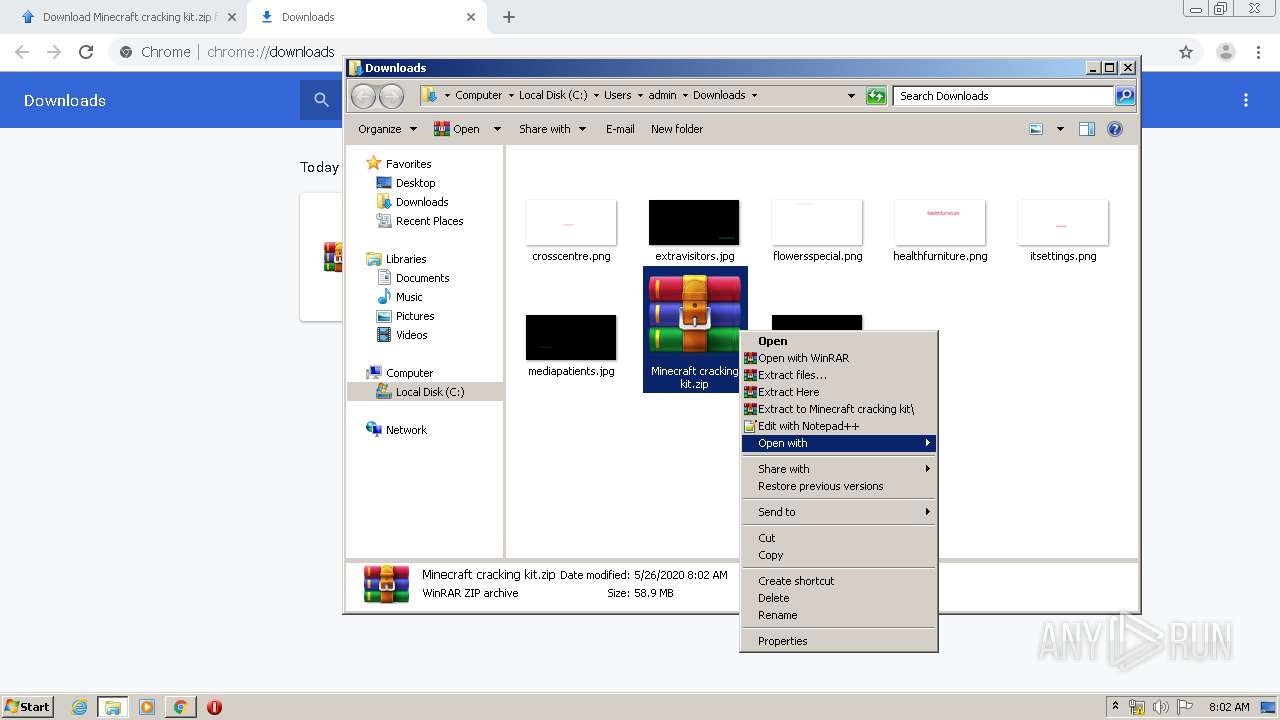Click Local Disk (C:) in breadcrumb path
The image size is (1280, 720).
point(553,95)
